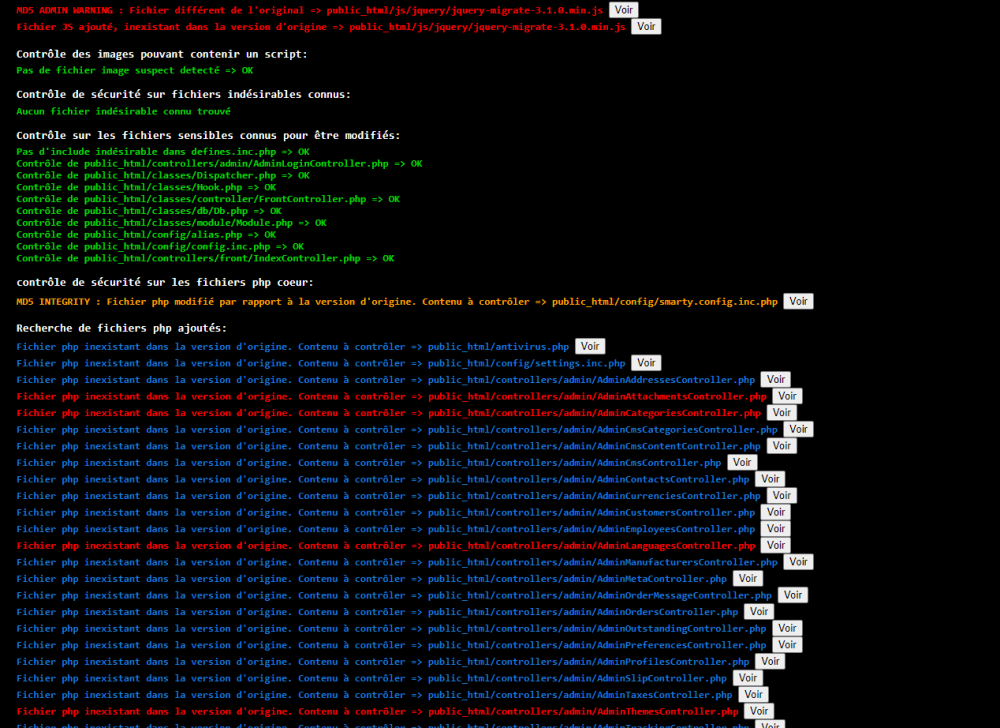This screenshot has height=728, width=1000.
Task: View AdminCategoriesController.php with Voir
Action: click(x=781, y=412)
